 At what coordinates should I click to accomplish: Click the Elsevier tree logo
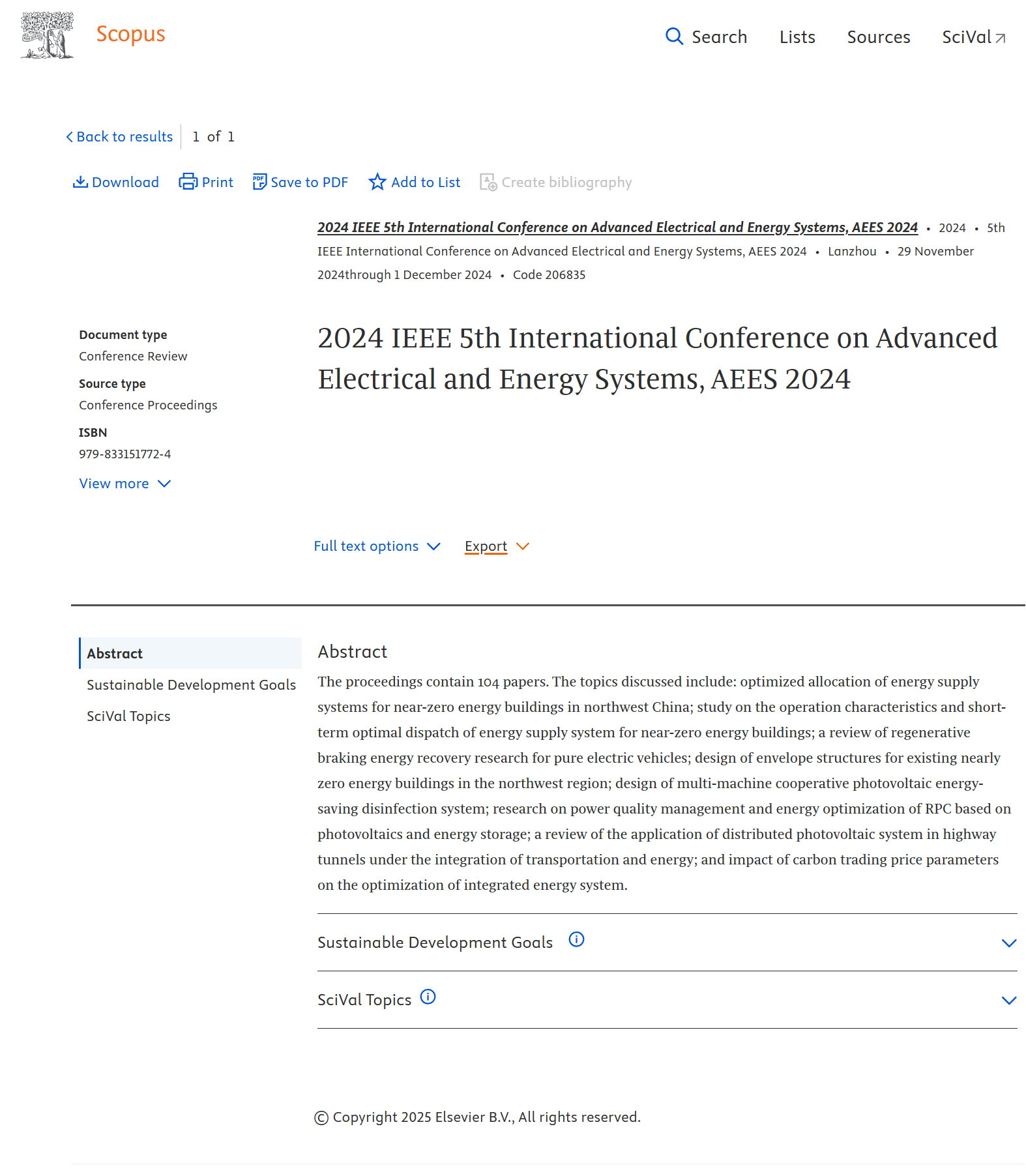(47, 35)
